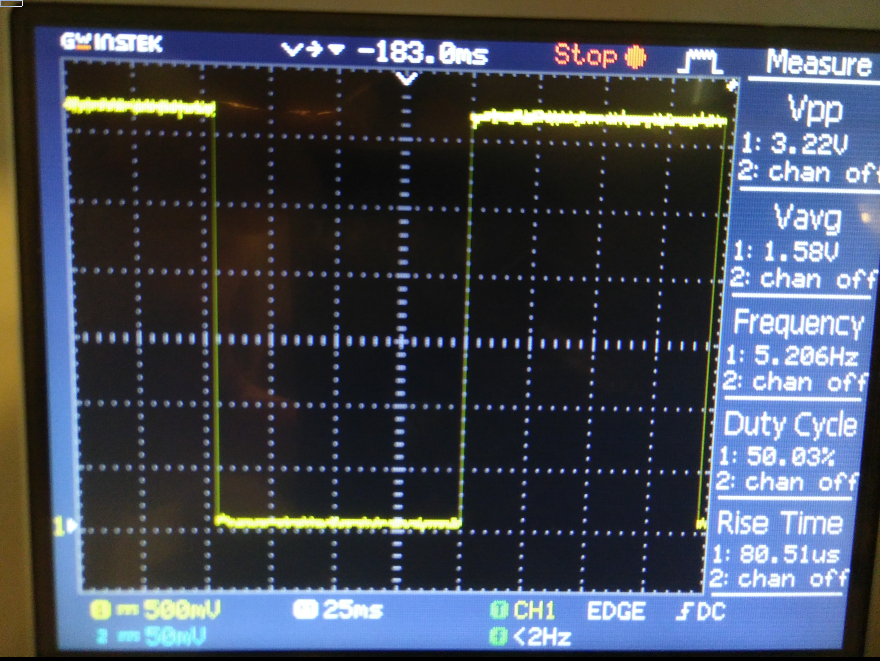Select the Vpp measurement menu item

coord(815,108)
